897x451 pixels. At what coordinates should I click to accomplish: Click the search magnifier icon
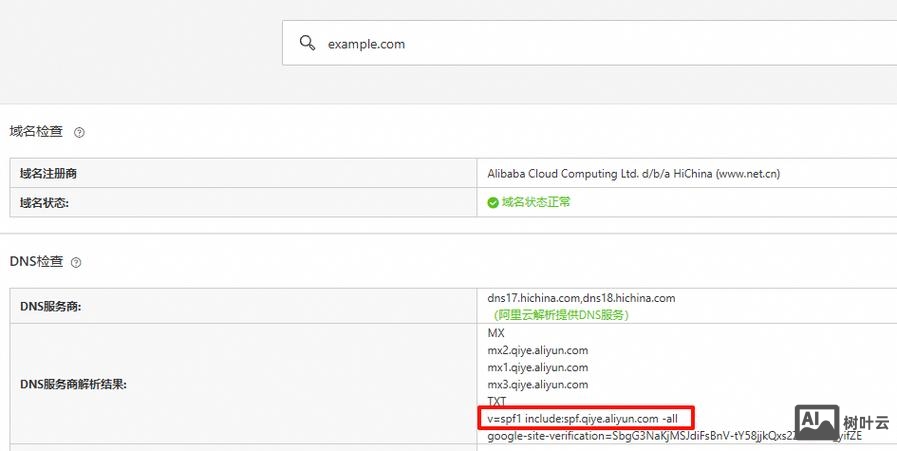pyautogui.click(x=307, y=43)
